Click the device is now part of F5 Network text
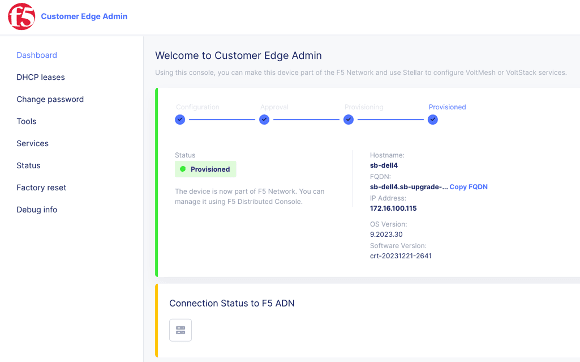 [250, 196]
